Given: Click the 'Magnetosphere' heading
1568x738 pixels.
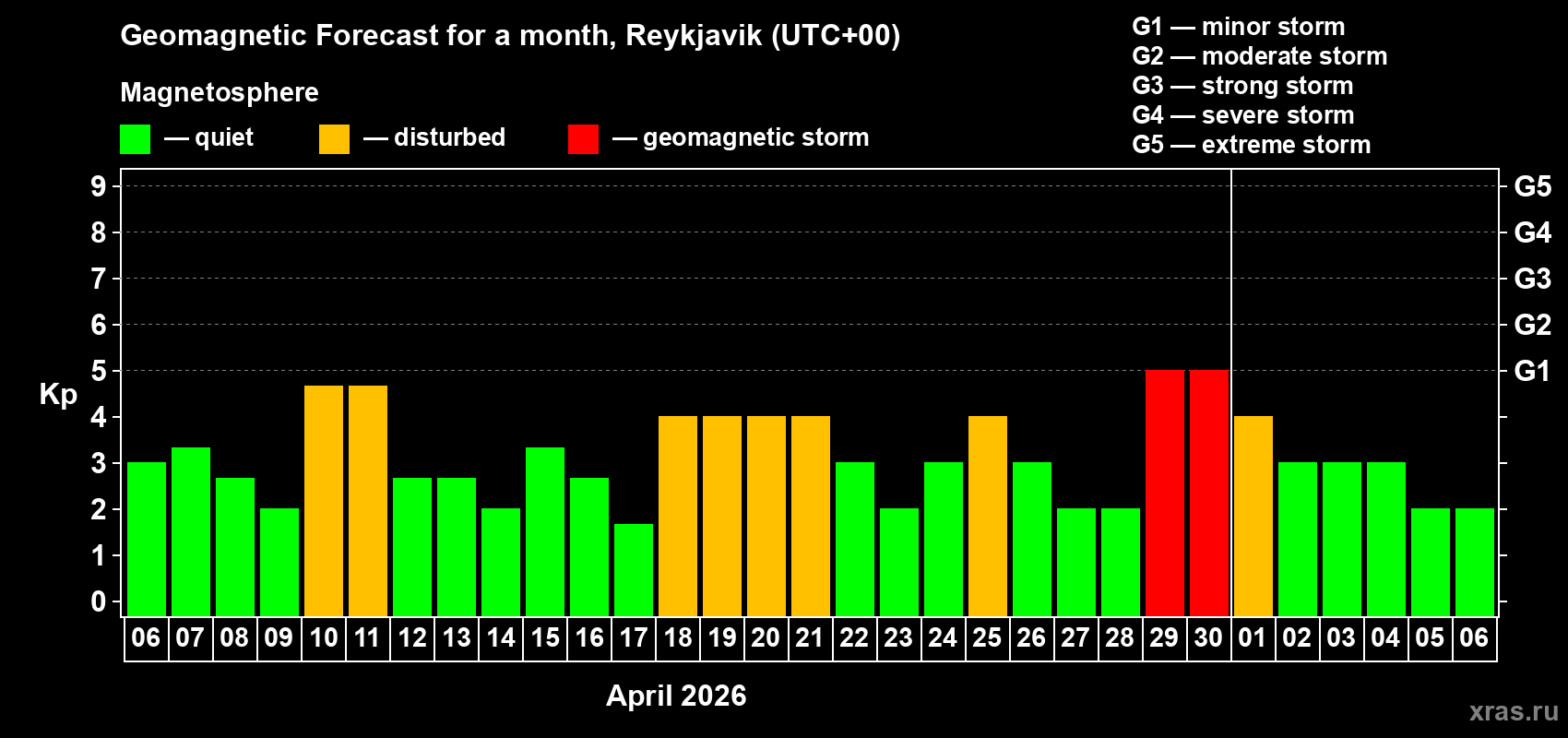Looking at the screenshot, I should [x=220, y=92].
